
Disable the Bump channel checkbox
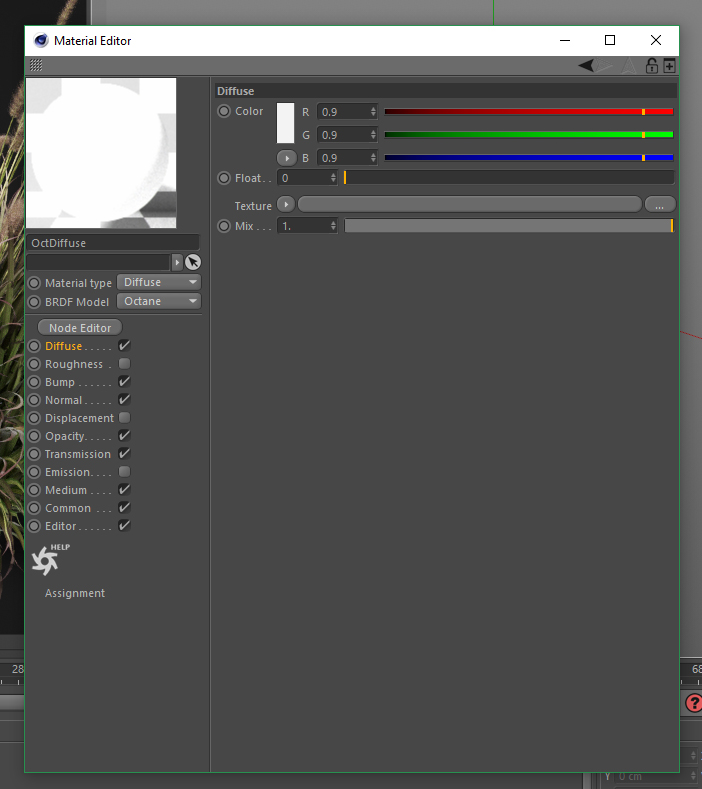[124, 381]
